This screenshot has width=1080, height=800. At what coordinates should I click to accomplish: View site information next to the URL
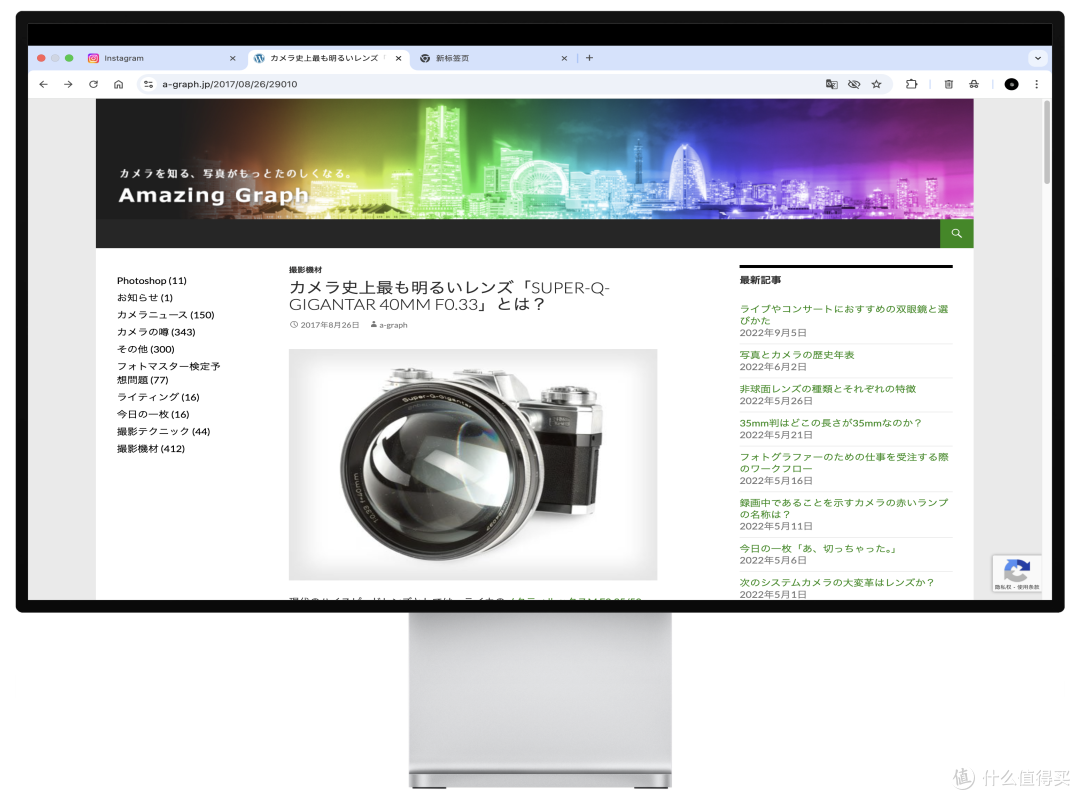click(148, 84)
